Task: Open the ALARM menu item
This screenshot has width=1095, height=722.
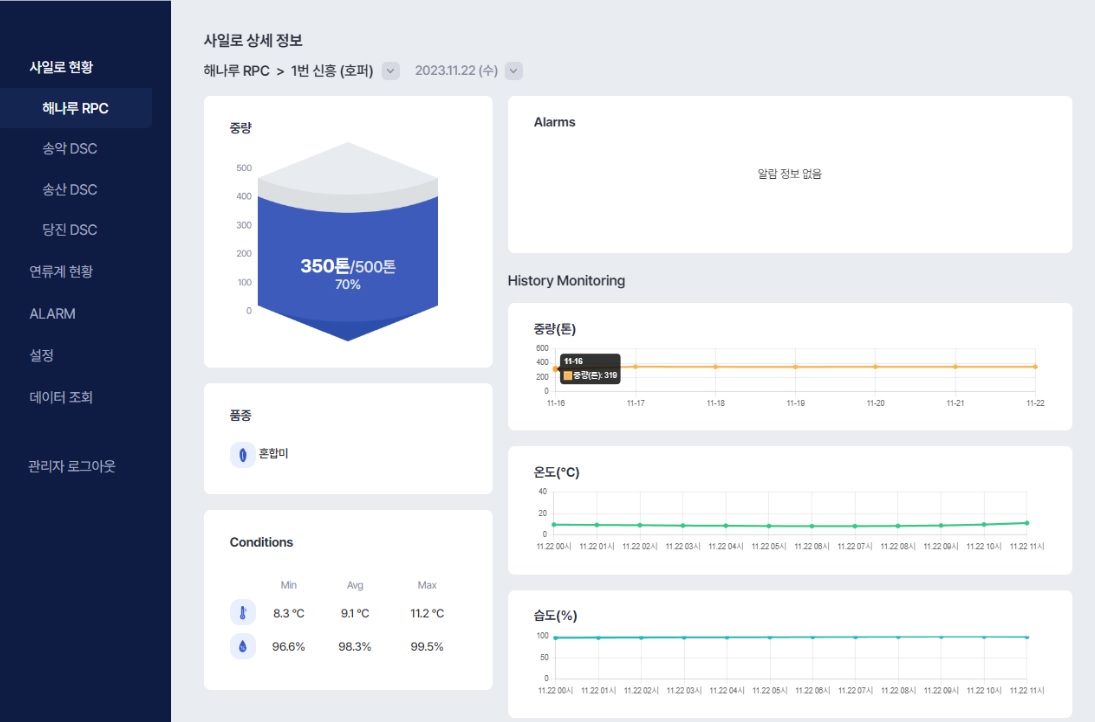Action: [x=52, y=313]
